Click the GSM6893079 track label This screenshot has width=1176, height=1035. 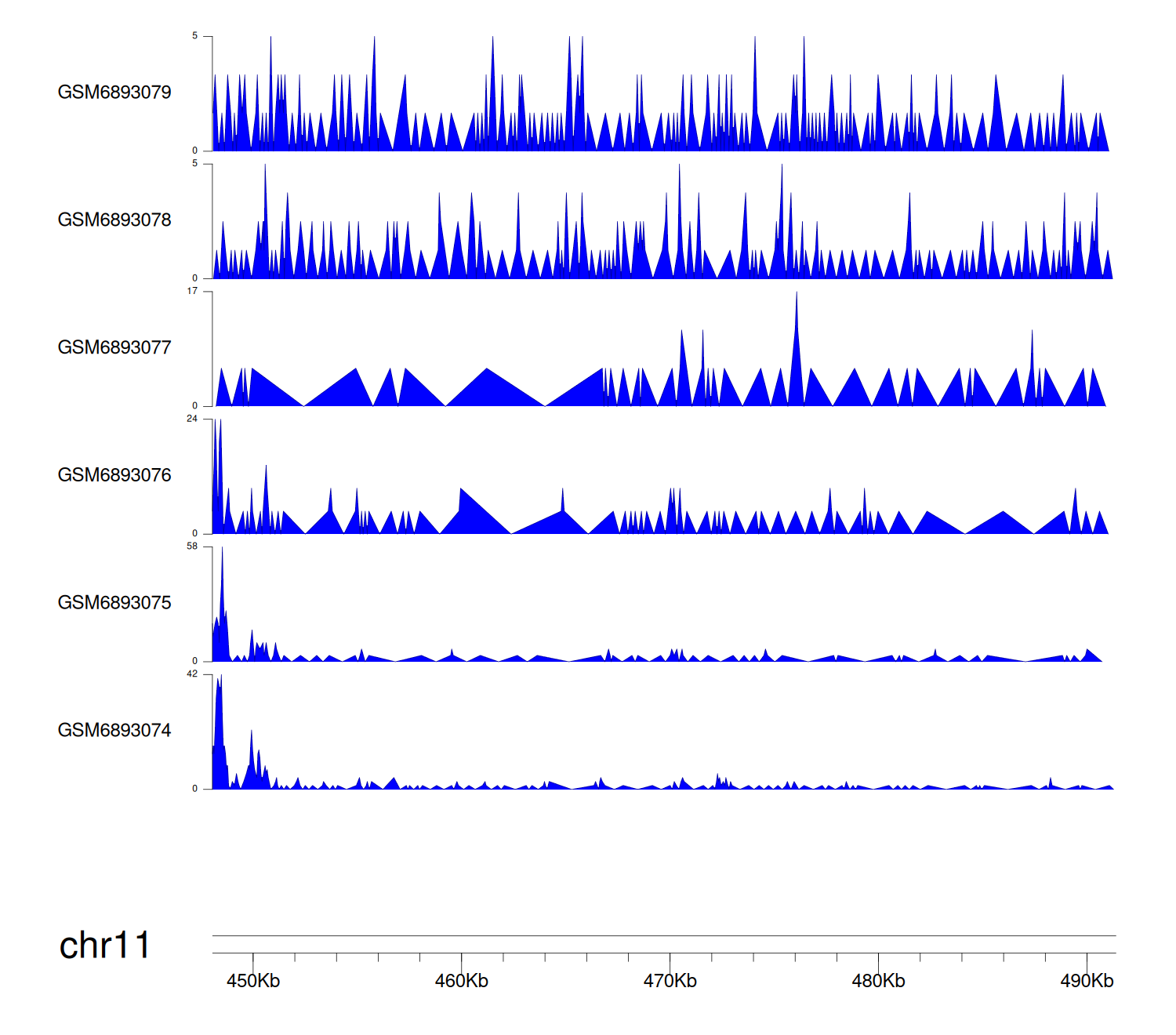114,93
